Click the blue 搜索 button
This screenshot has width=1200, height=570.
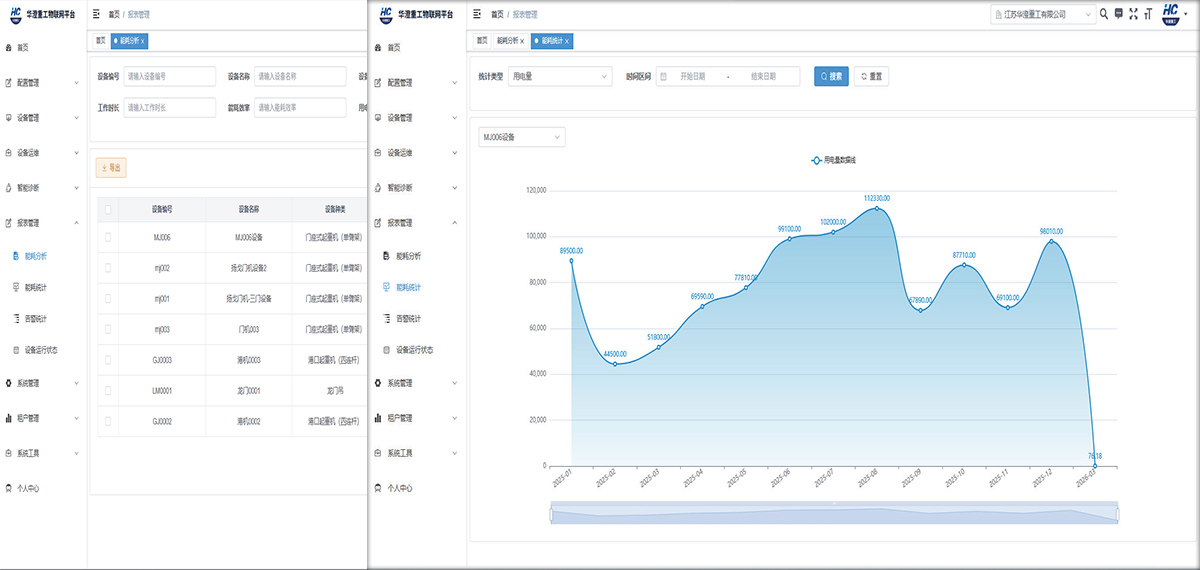(832, 76)
